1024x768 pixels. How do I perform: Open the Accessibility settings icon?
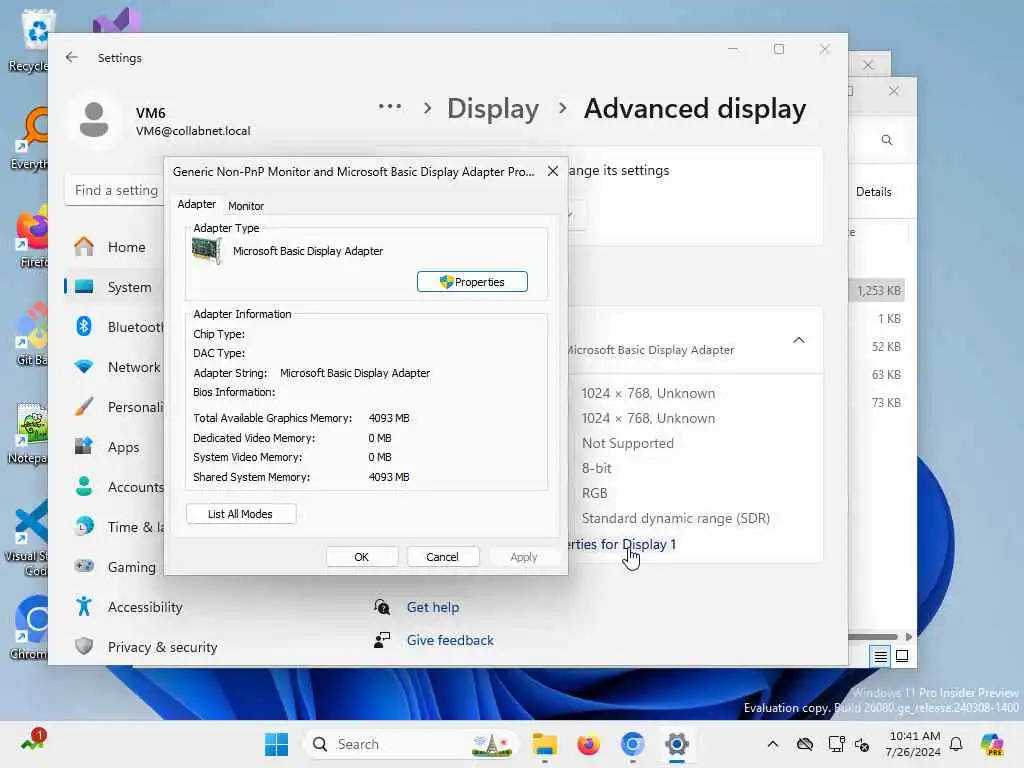(x=84, y=607)
